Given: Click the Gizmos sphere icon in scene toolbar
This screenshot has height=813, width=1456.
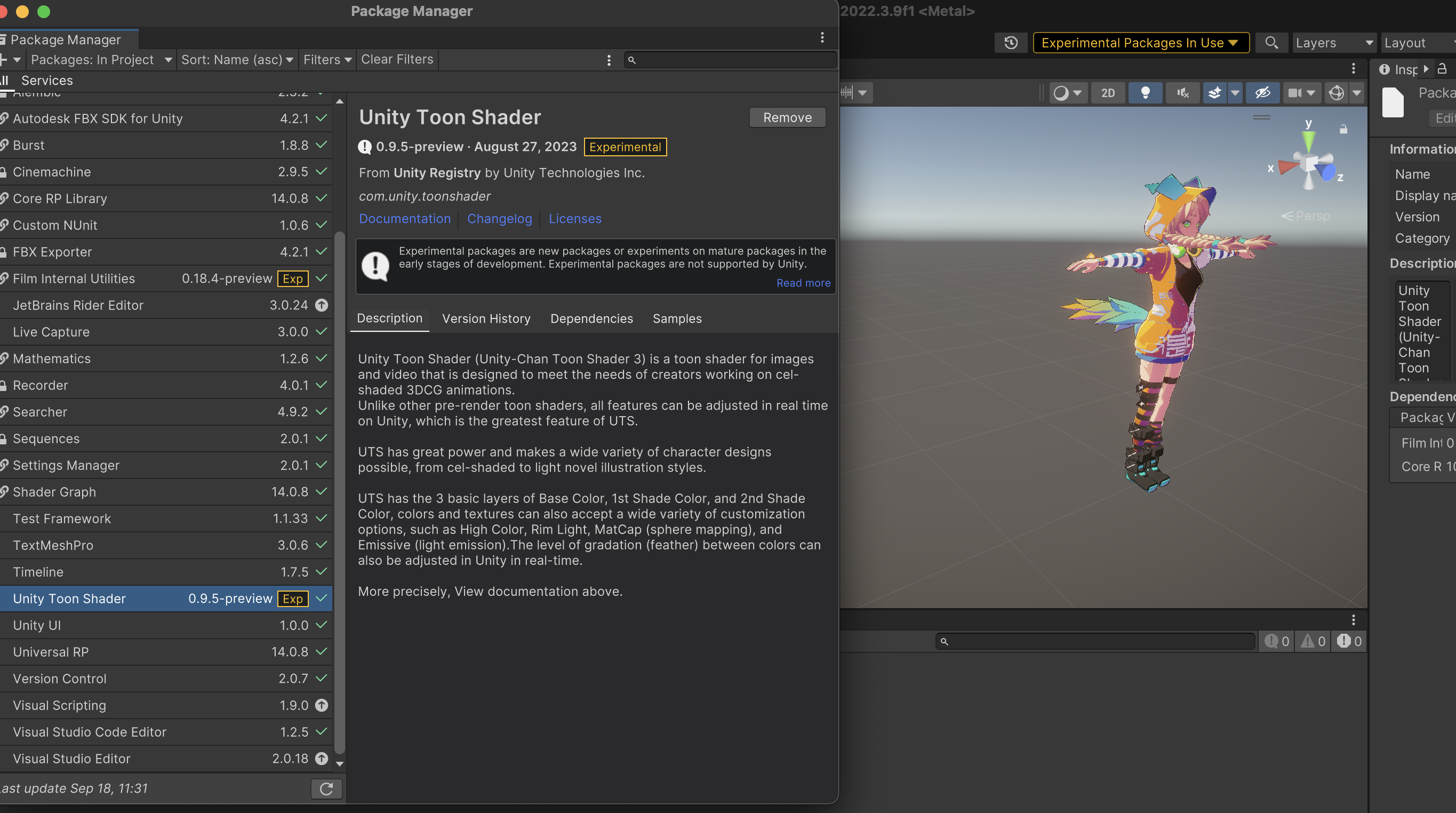Looking at the screenshot, I should (1336, 93).
